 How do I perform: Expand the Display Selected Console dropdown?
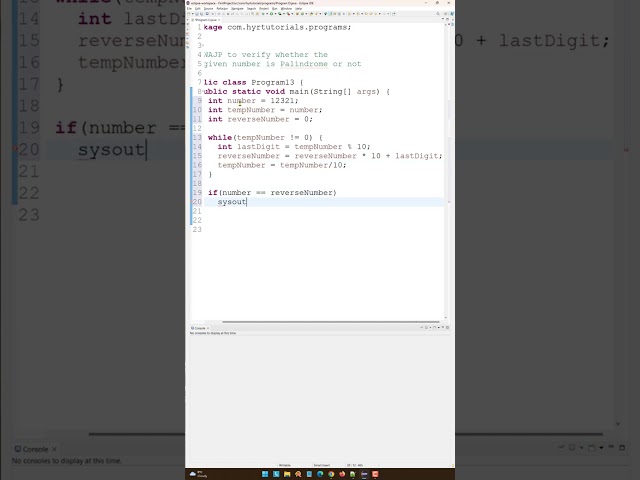pyautogui.click(x=431, y=327)
